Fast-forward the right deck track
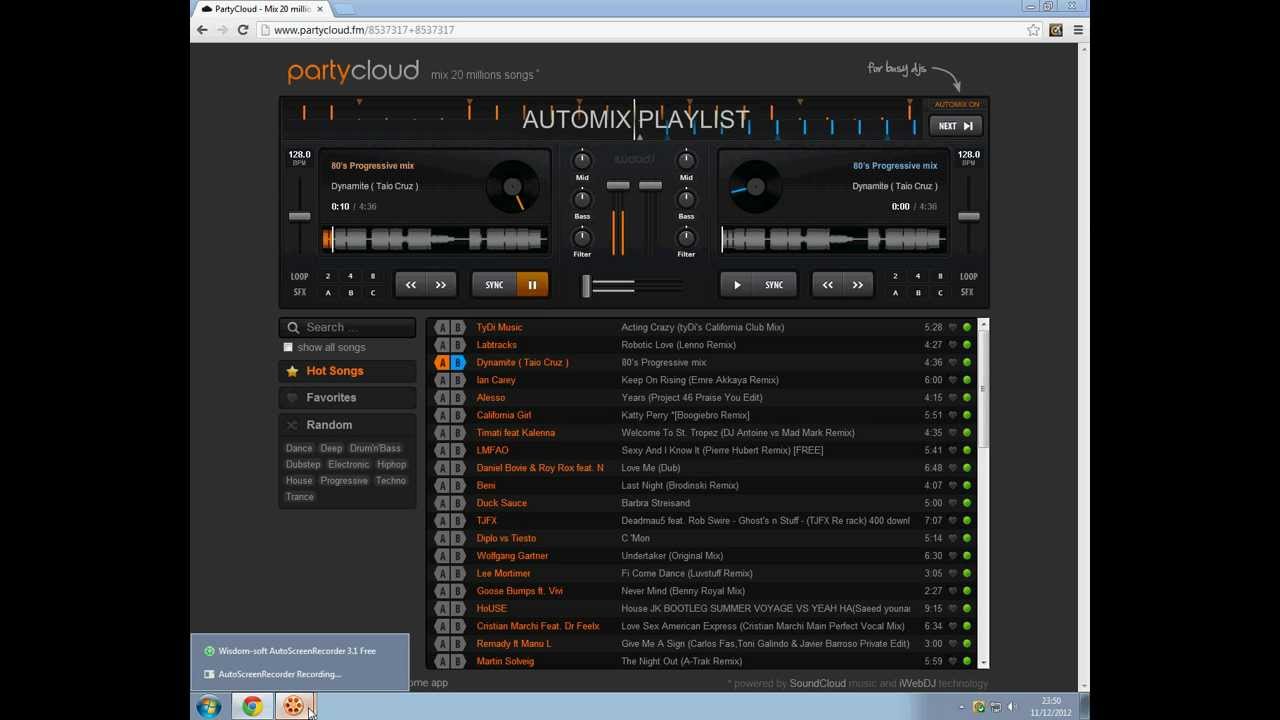This screenshot has width=1280, height=720. click(857, 285)
